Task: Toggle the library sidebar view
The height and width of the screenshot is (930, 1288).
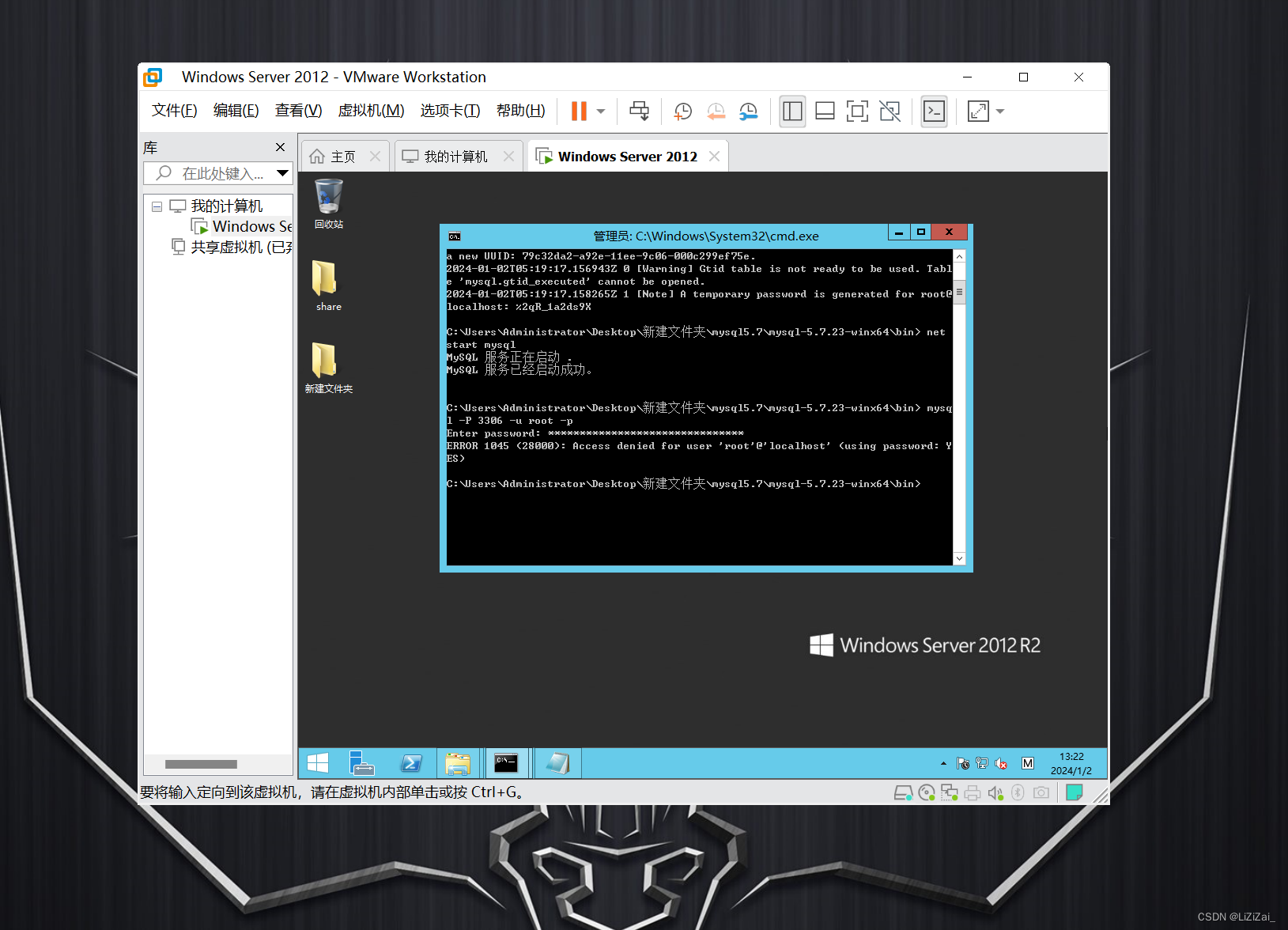Action: tap(792, 112)
